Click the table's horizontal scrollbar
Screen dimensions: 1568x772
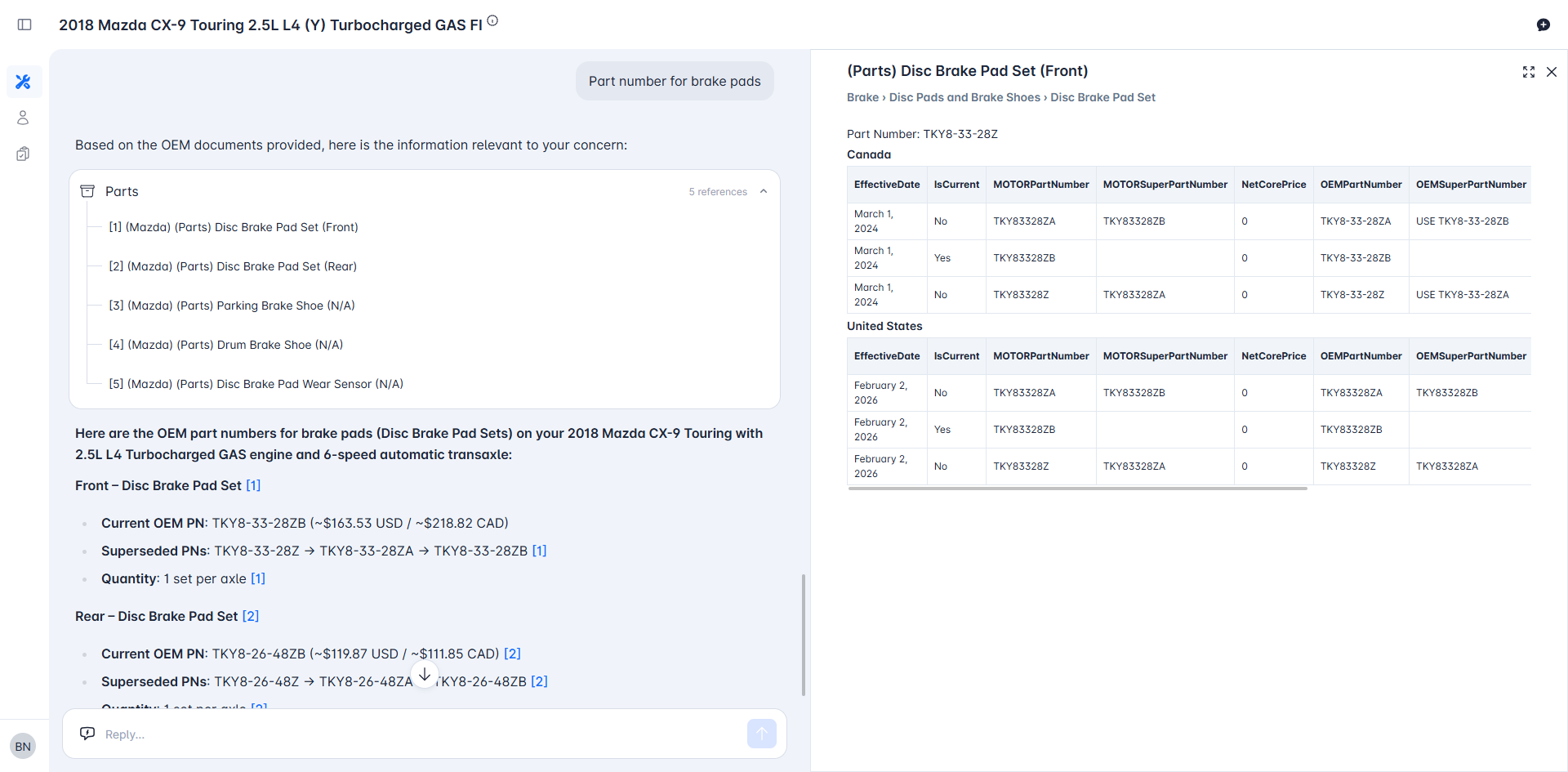point(1077,489)
